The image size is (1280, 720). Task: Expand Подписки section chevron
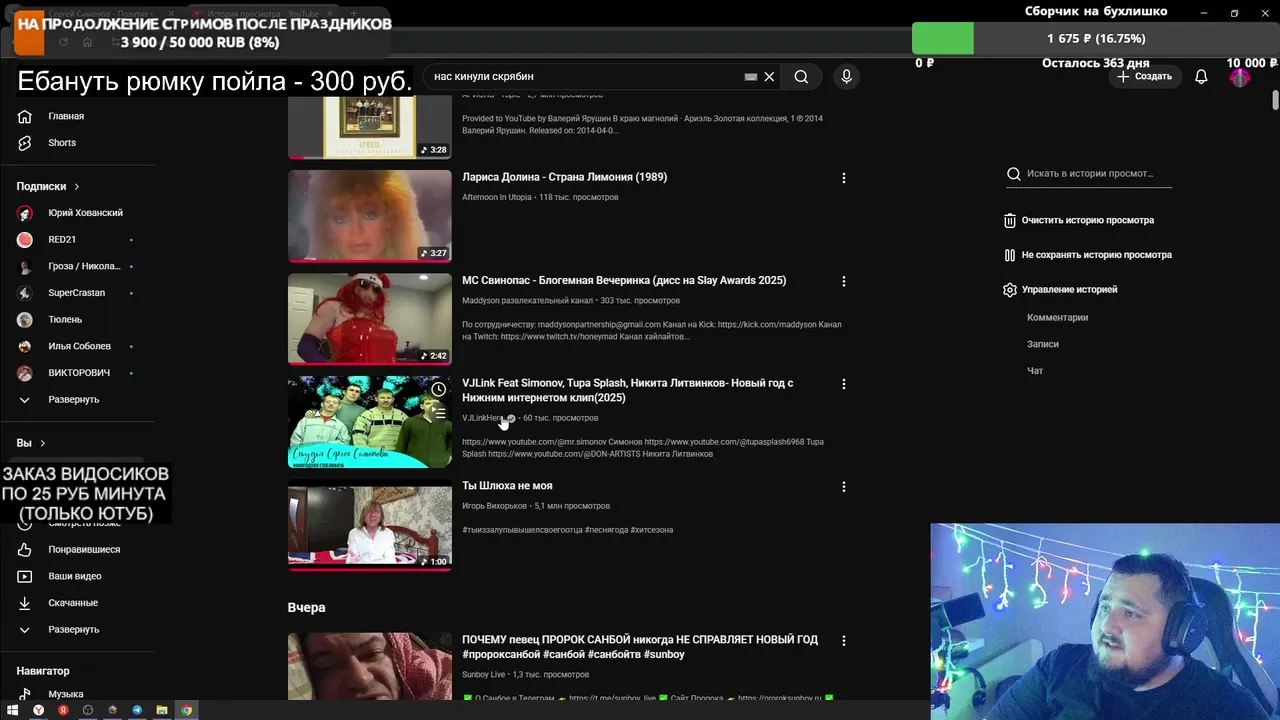click(76, 187)
